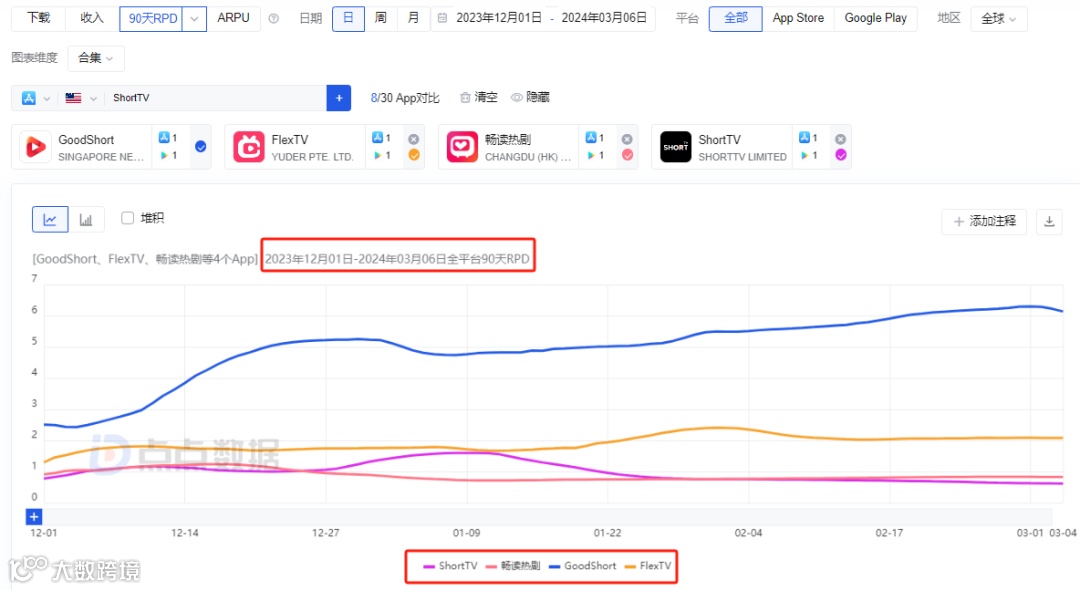Screen dimensions: 1080x590
Task: Select 全部 platform option
Action: [736, 18]
